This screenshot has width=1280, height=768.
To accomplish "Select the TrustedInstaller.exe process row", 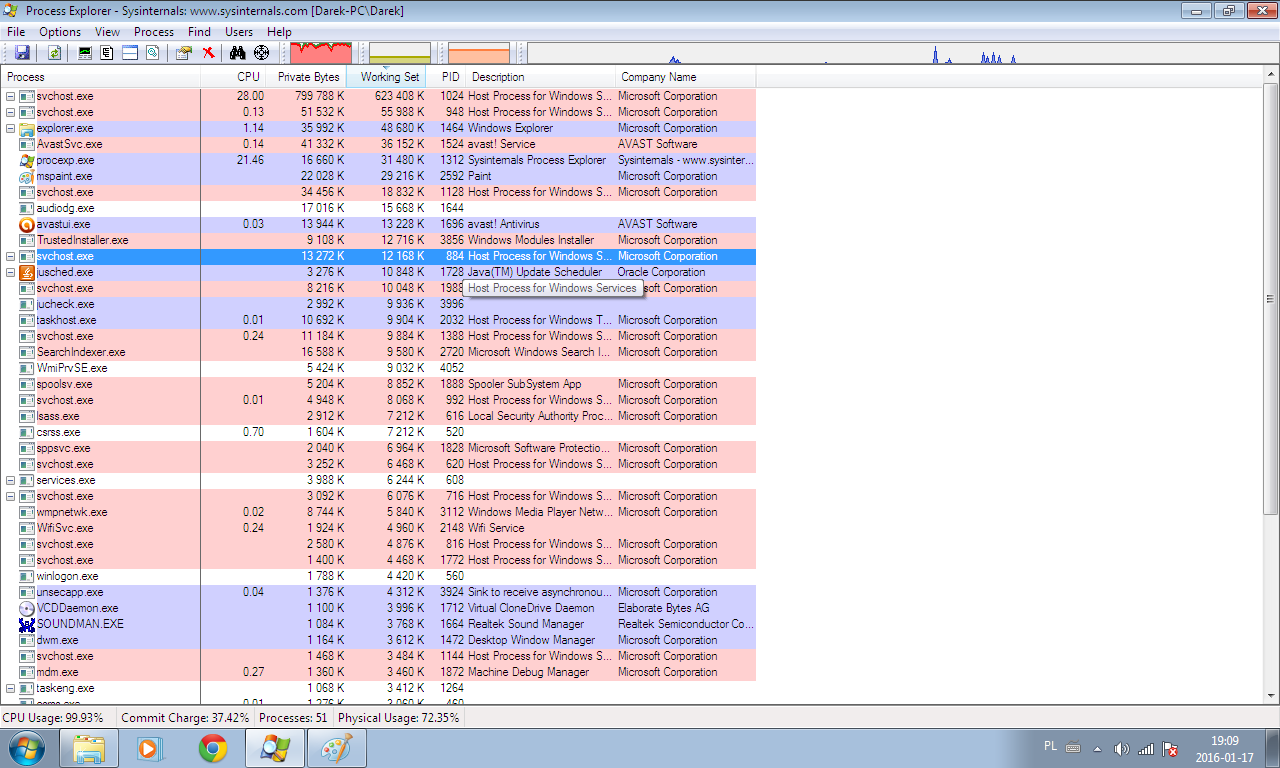I will (x=378, y=240).
